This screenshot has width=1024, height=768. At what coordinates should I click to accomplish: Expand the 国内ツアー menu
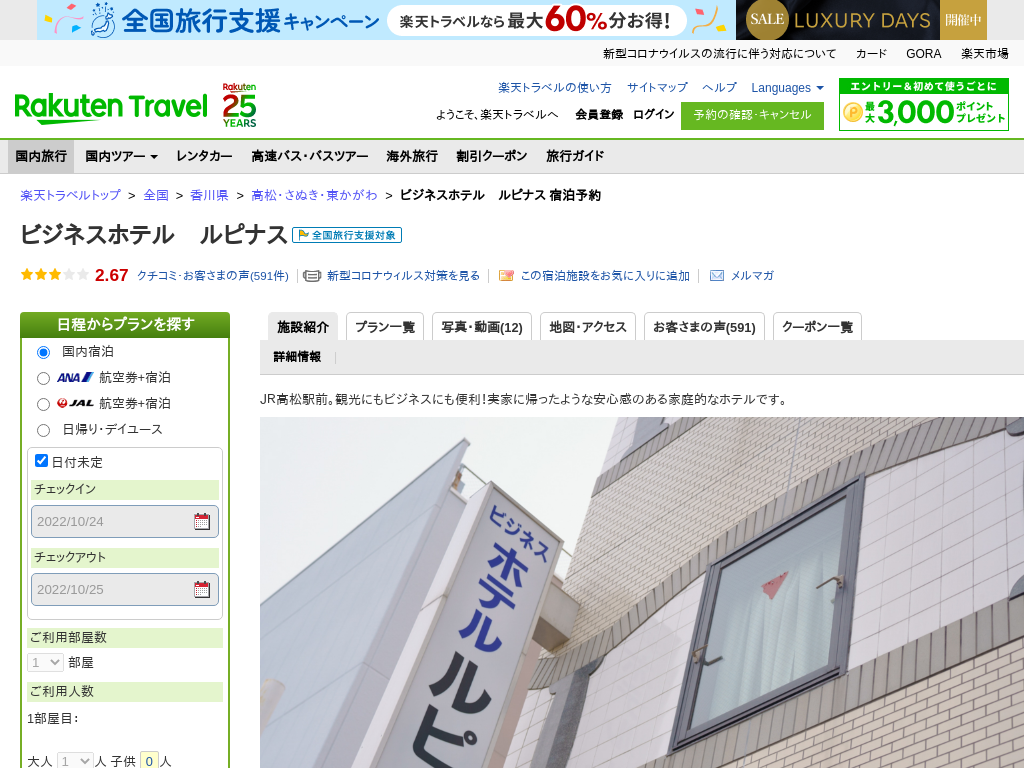coord(121,156)
